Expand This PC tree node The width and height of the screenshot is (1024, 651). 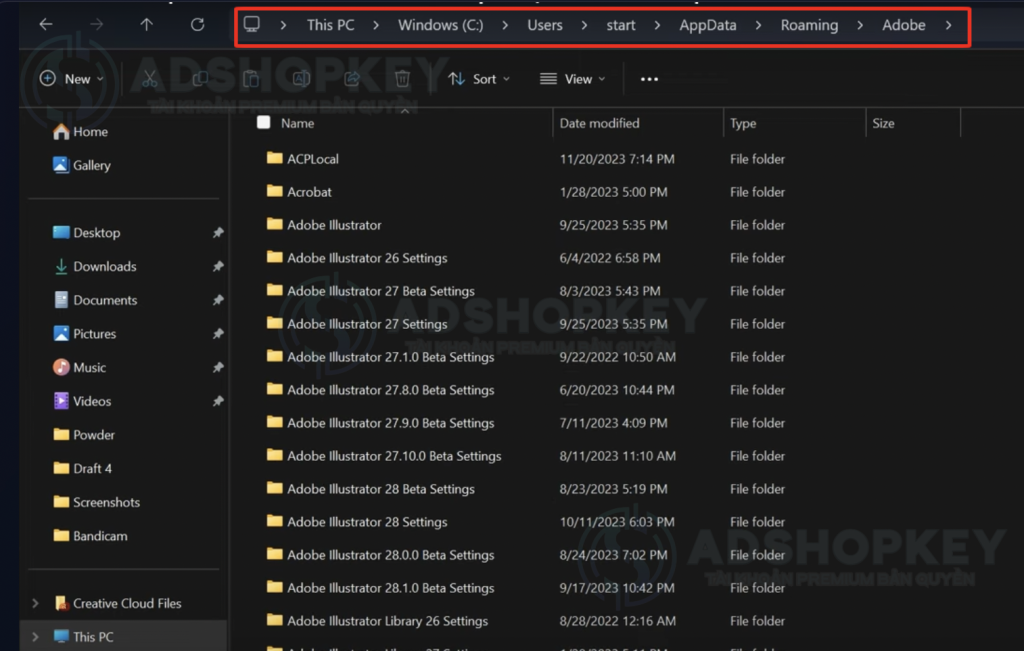click(x=35, y=637)
